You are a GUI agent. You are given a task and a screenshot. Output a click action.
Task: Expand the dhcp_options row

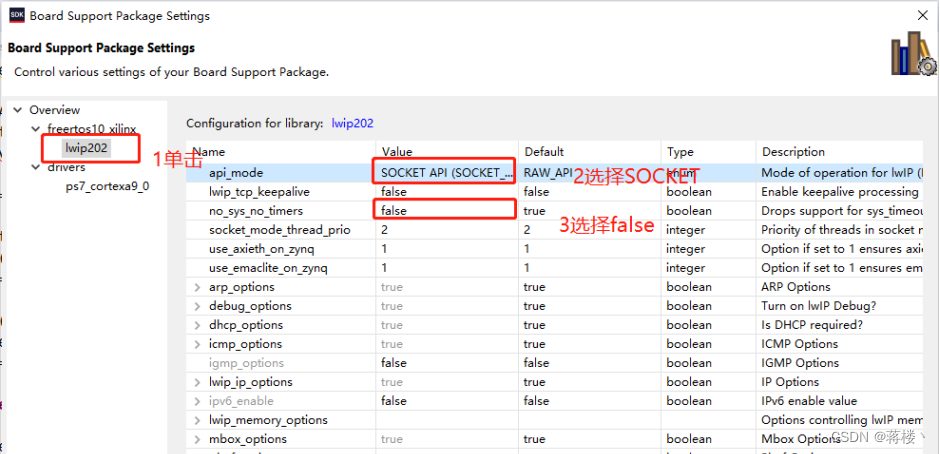pos(197,325)
